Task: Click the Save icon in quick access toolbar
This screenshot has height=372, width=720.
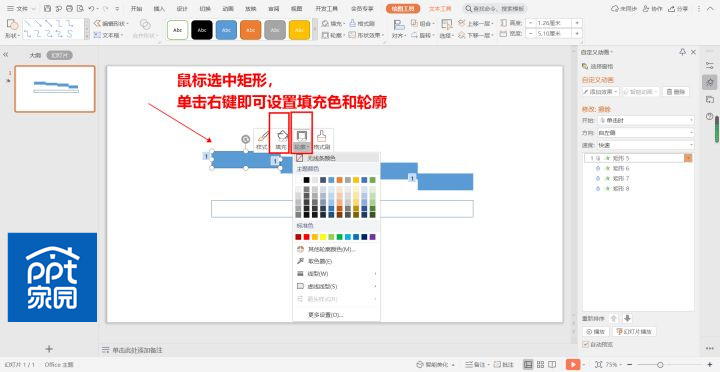Action: 47,9
